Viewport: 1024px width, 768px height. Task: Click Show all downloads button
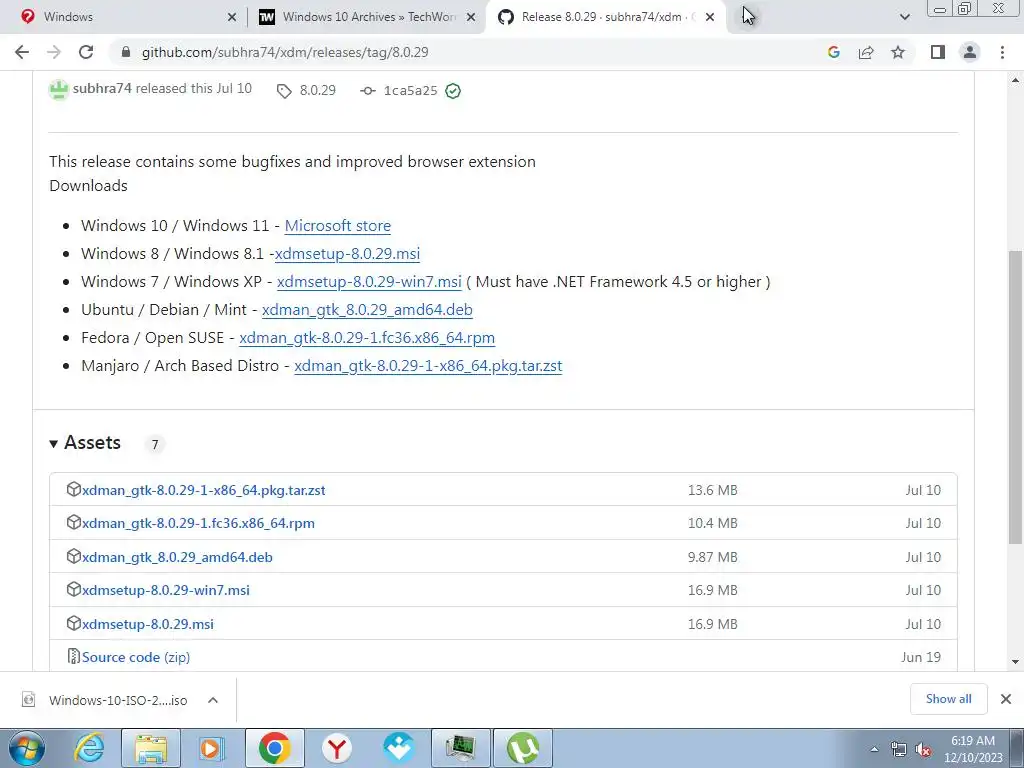tap(948, 699)
